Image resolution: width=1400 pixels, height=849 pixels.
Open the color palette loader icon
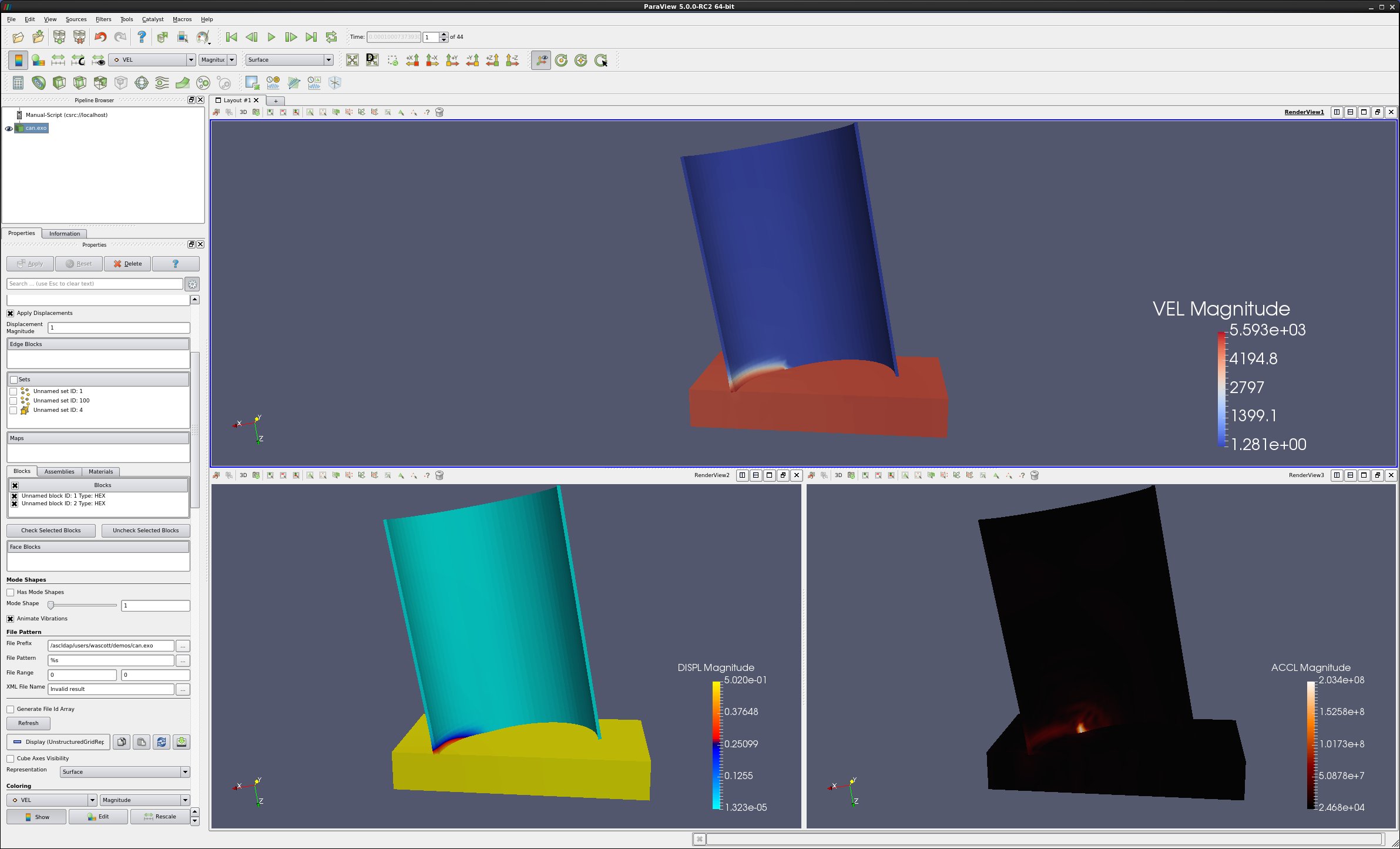(x=203, y=37)
